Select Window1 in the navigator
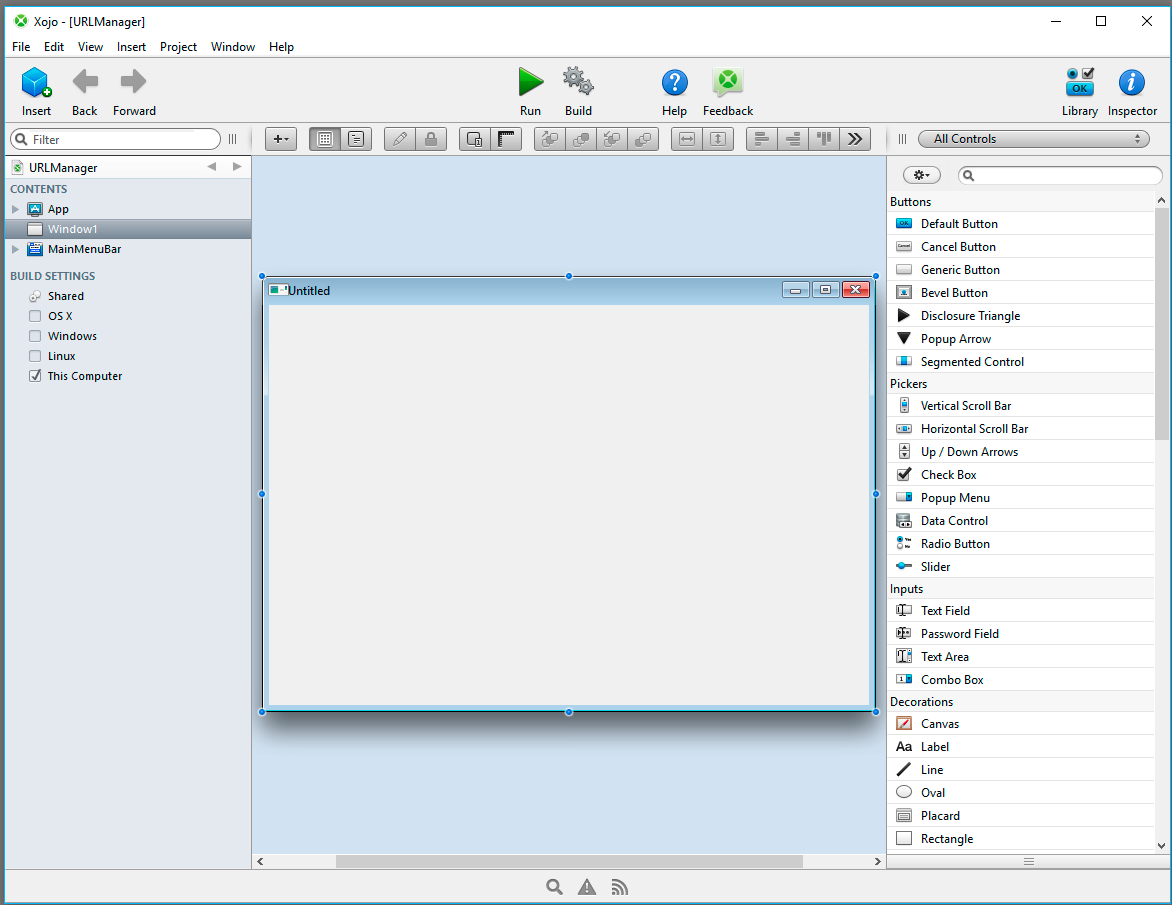 coord(129,229)
